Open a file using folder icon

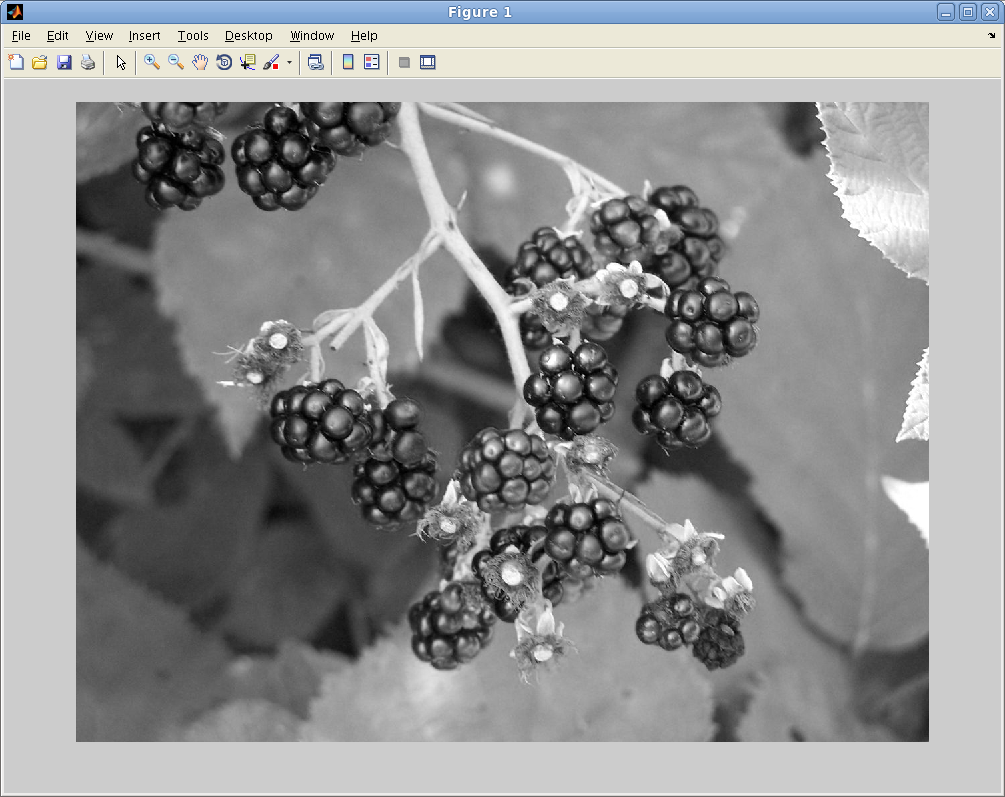pos(40,62)
